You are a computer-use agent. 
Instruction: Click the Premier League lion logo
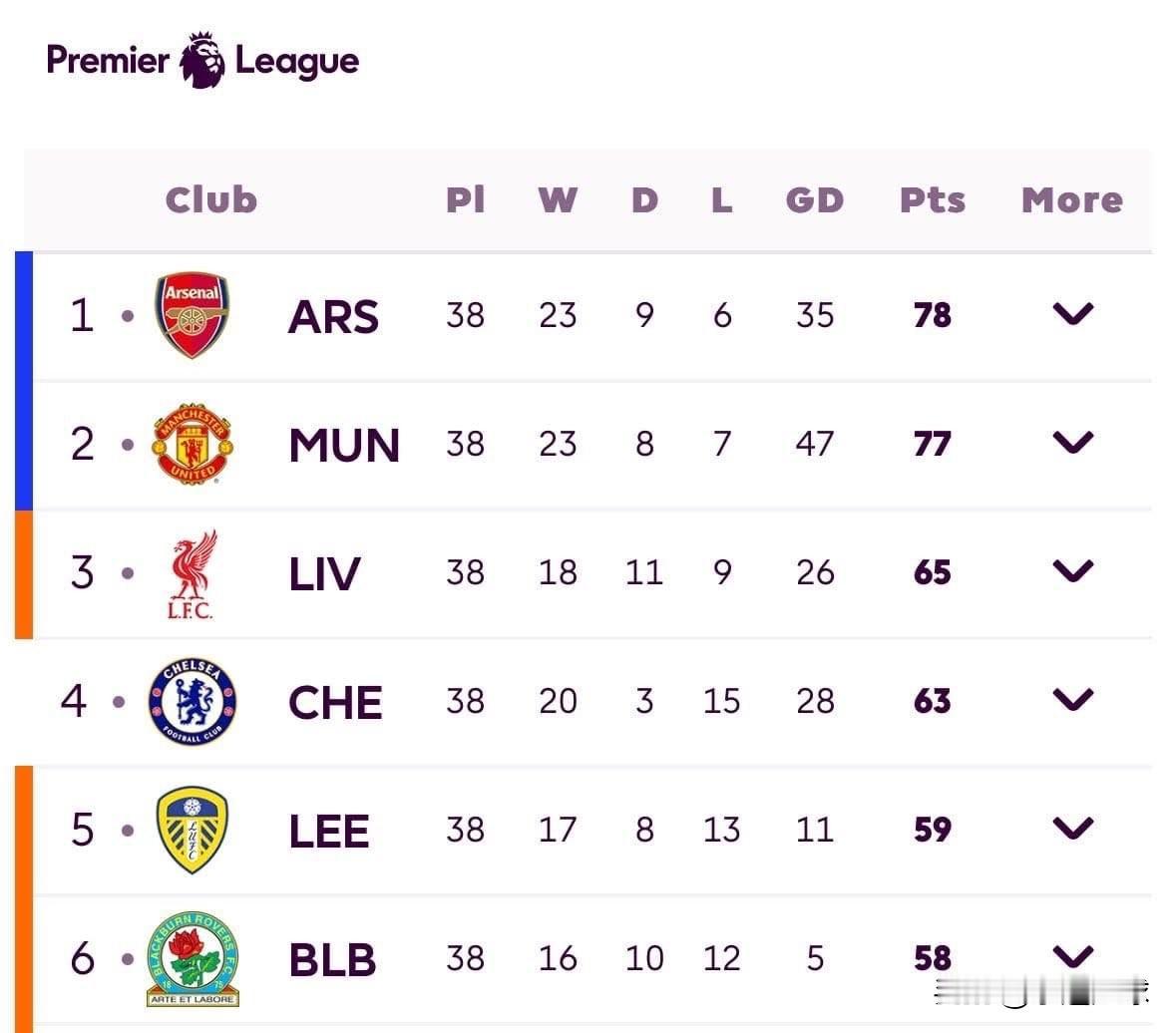click(202, 60)
